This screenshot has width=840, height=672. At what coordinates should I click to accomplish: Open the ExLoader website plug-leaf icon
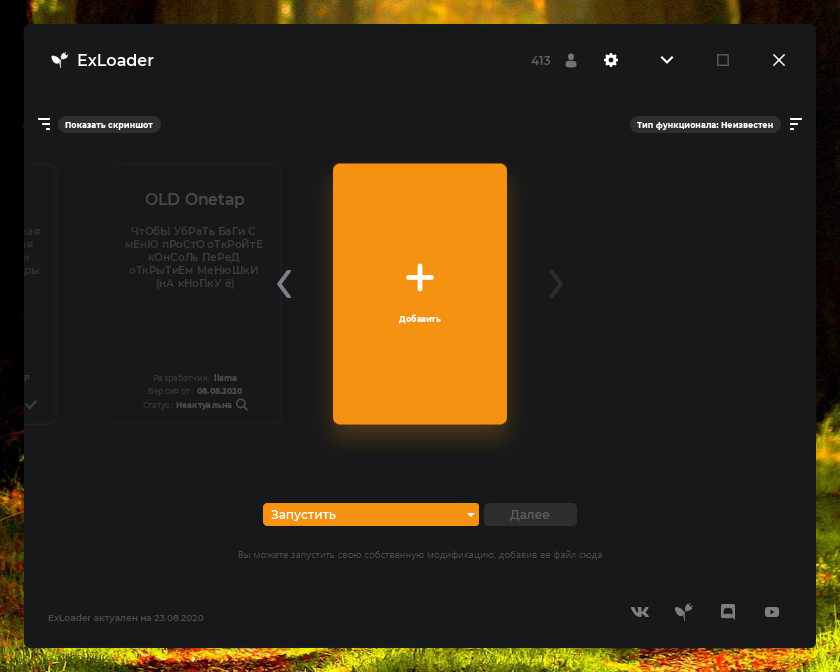(684, 612)
